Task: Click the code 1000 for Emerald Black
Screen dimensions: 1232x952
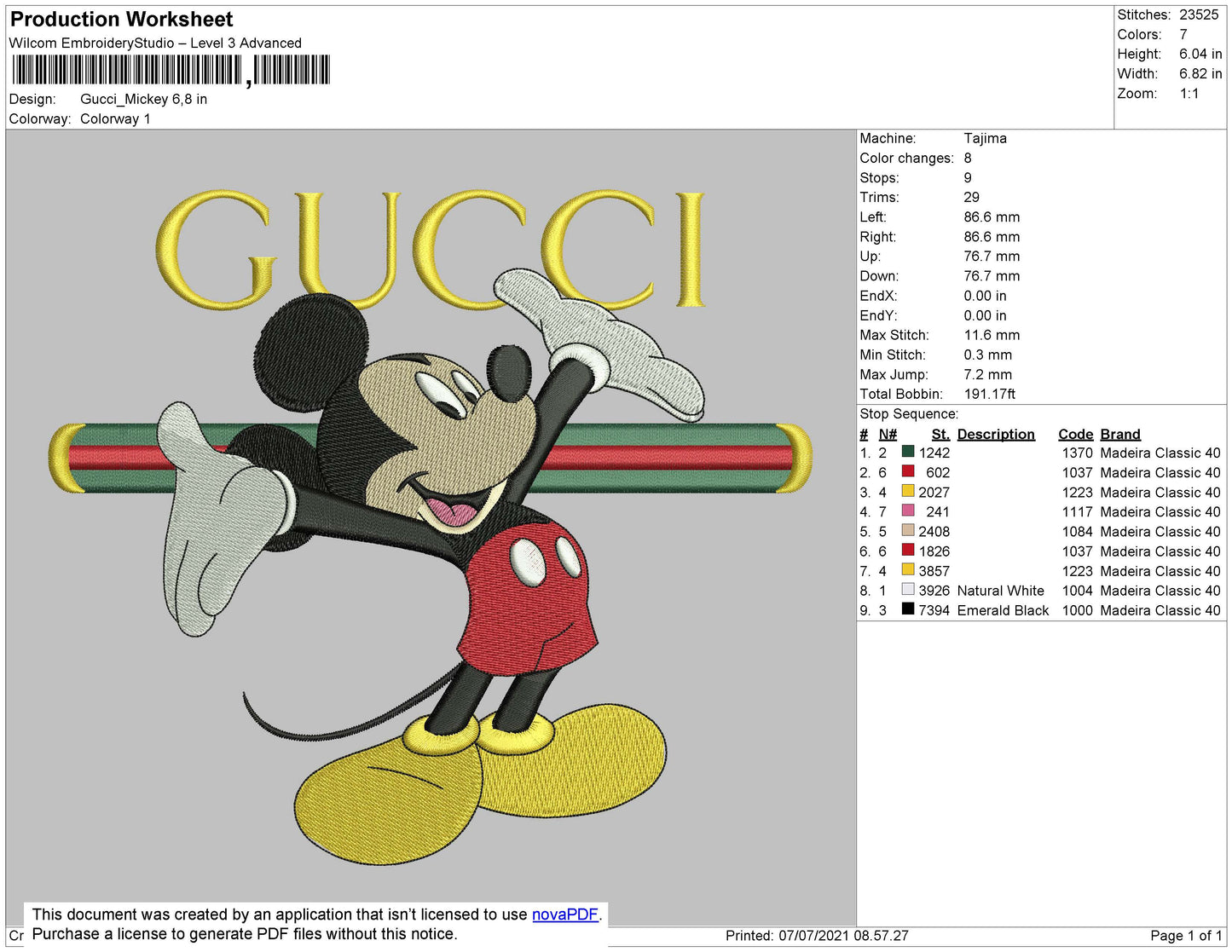Action: 1077,609
